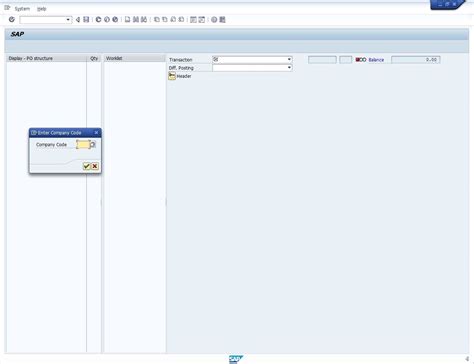Go to Previous Page icon

pyautogui.click(x=165, y=20)
